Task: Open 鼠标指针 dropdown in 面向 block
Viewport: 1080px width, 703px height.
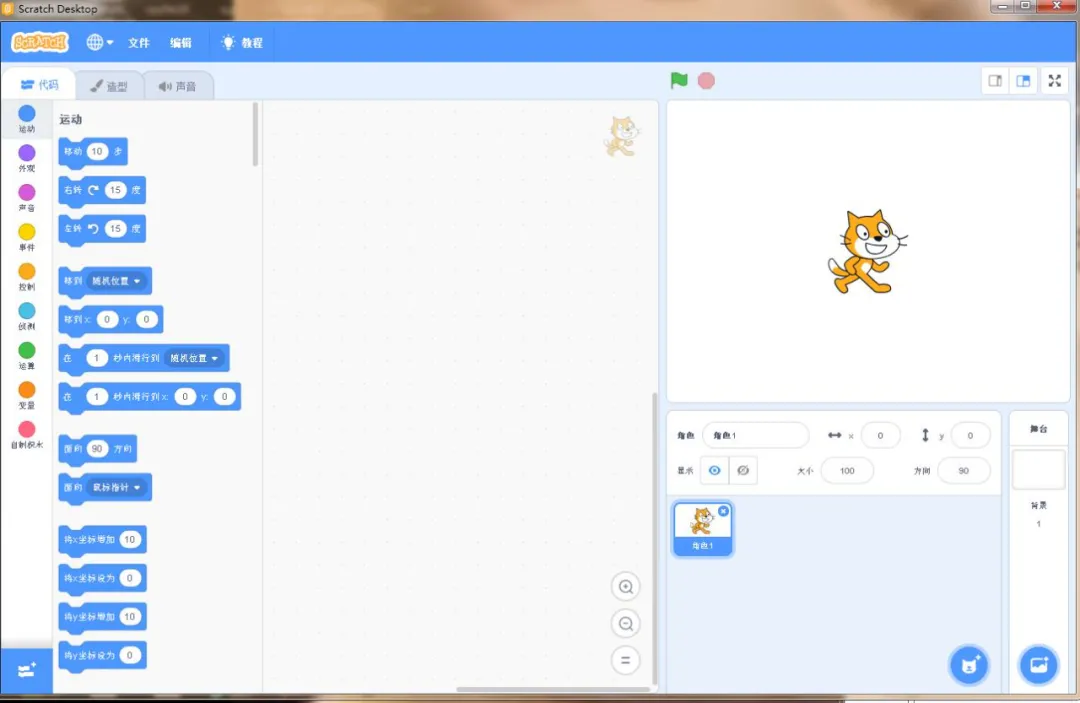Action: tap(116, 487)
